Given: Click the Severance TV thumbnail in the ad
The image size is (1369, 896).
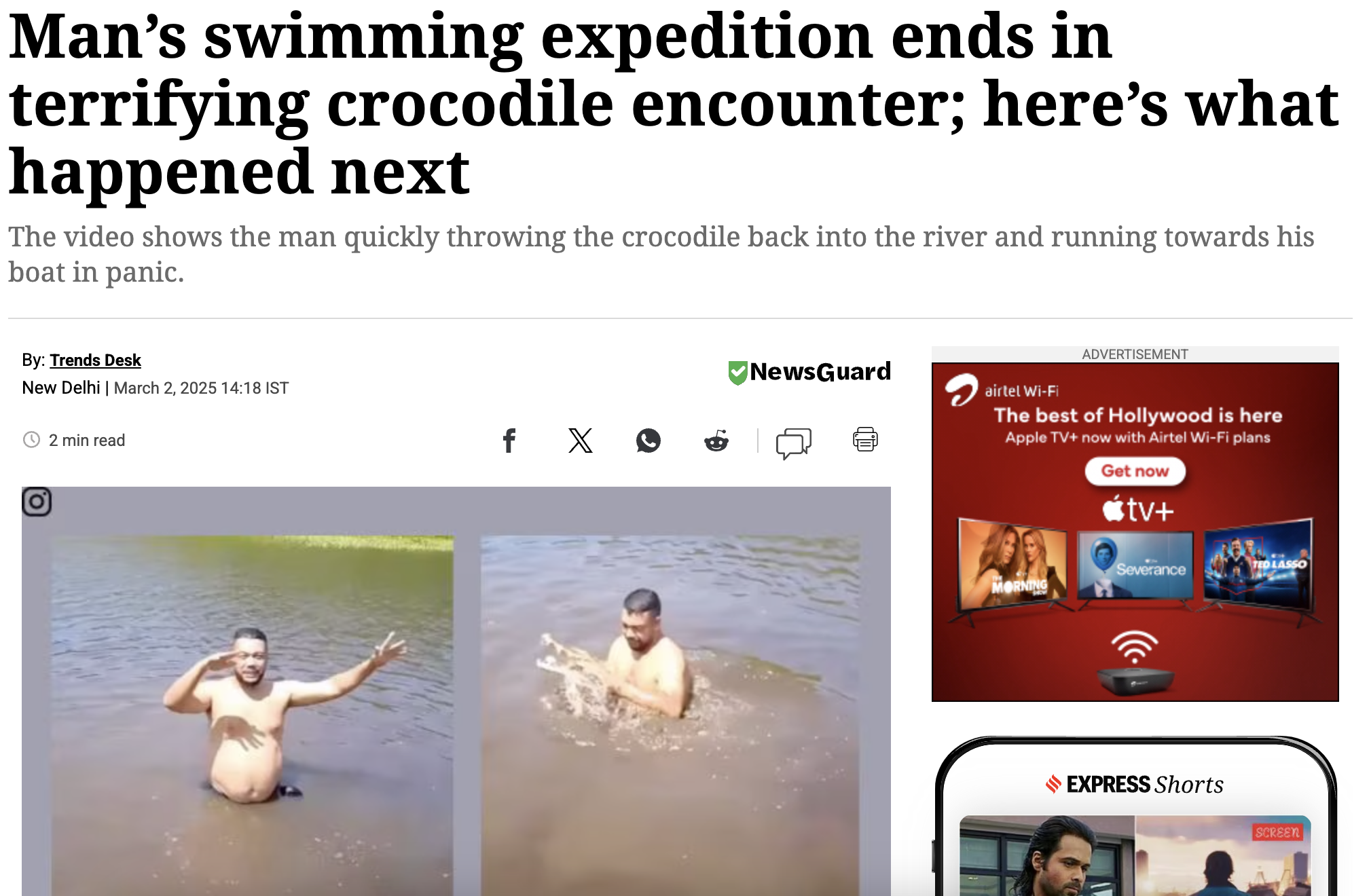Looking at the screenshot, I should tap(1135, 565).
